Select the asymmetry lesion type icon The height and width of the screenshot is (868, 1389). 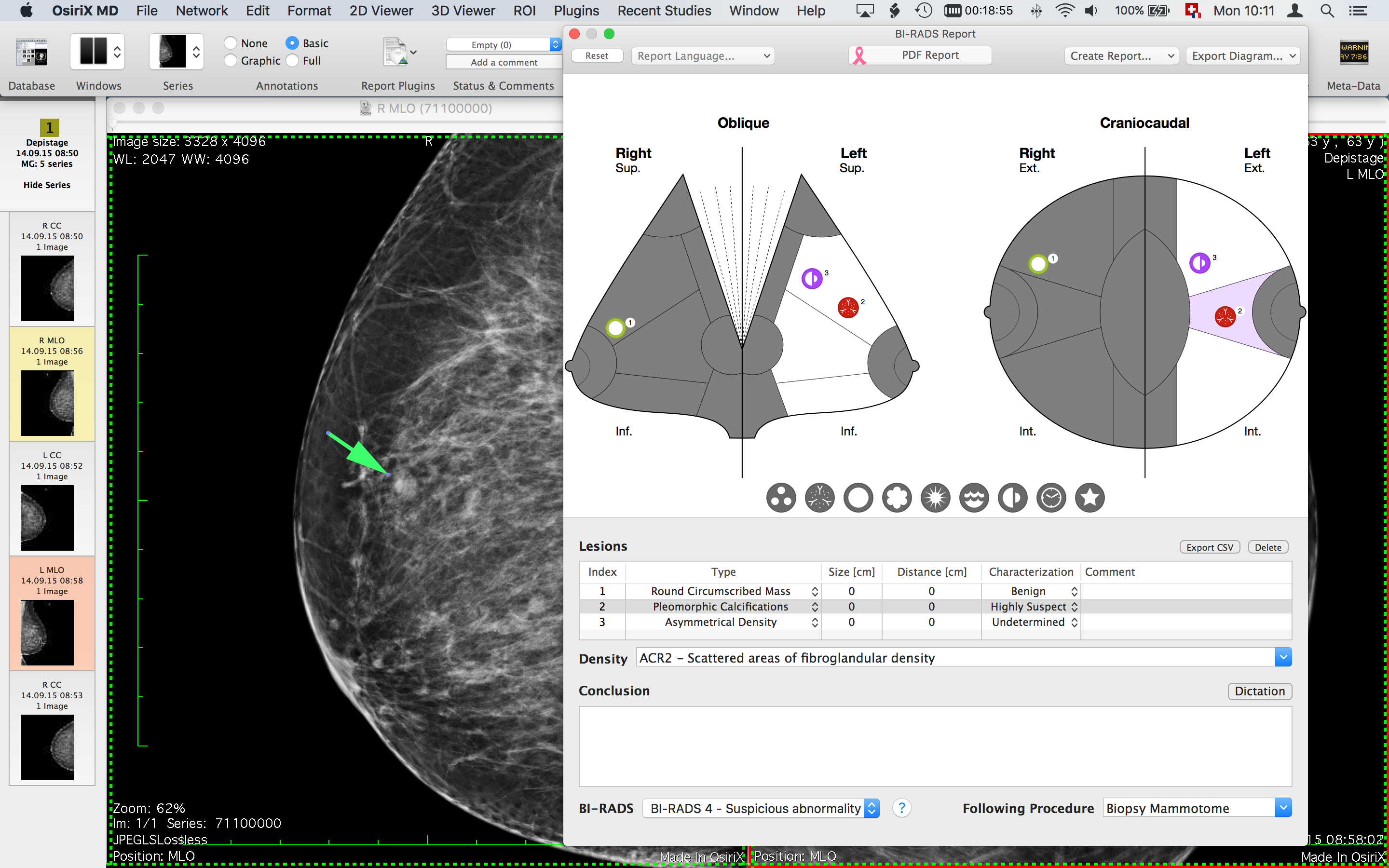click(x=1011, y=497)
